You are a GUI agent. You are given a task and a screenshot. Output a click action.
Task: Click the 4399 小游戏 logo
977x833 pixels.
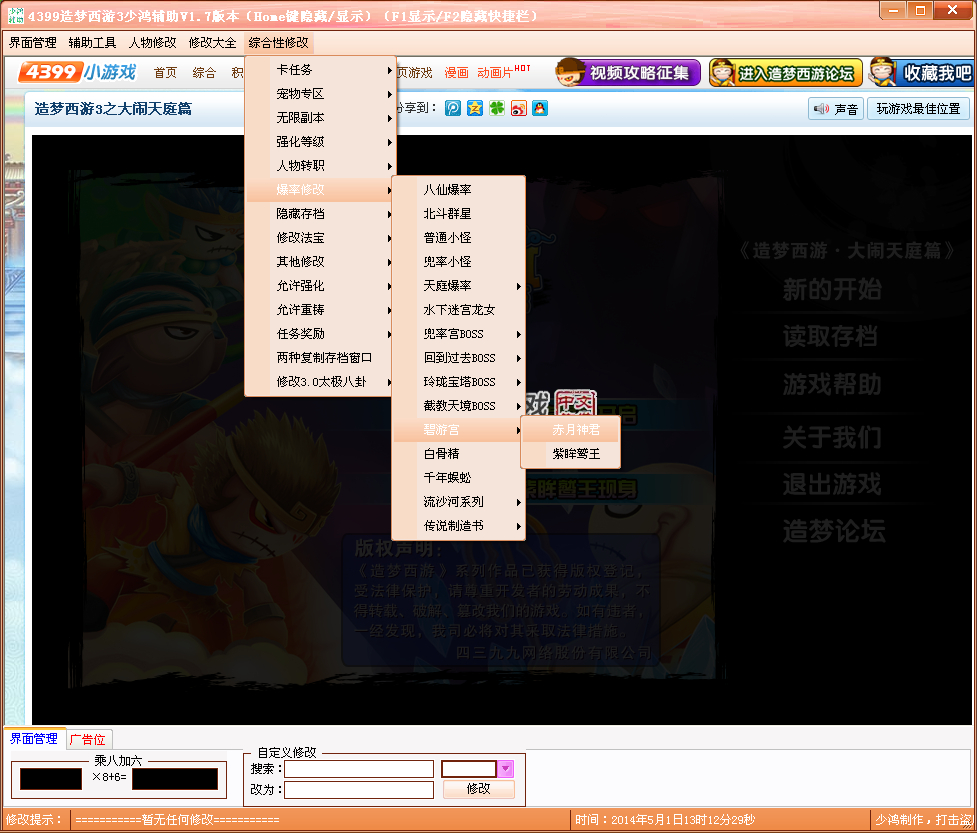click(x=77, y=72)
